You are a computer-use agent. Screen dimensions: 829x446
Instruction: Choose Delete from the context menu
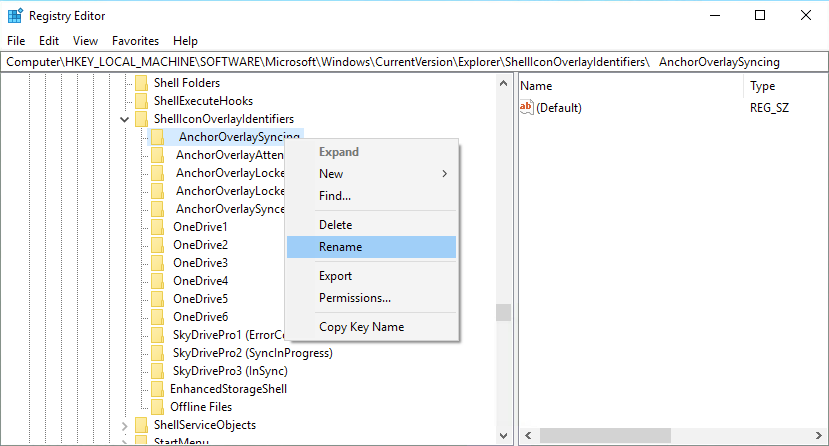[x=371, y=225]
